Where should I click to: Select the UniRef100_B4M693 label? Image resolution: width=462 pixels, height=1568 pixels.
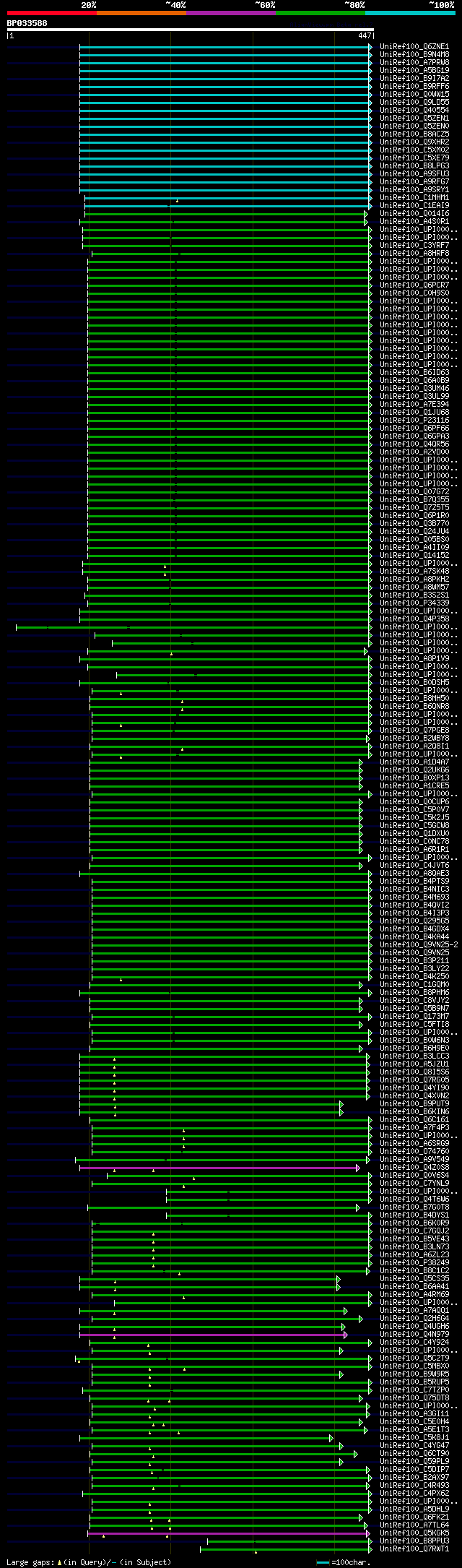tap(414, 897)
